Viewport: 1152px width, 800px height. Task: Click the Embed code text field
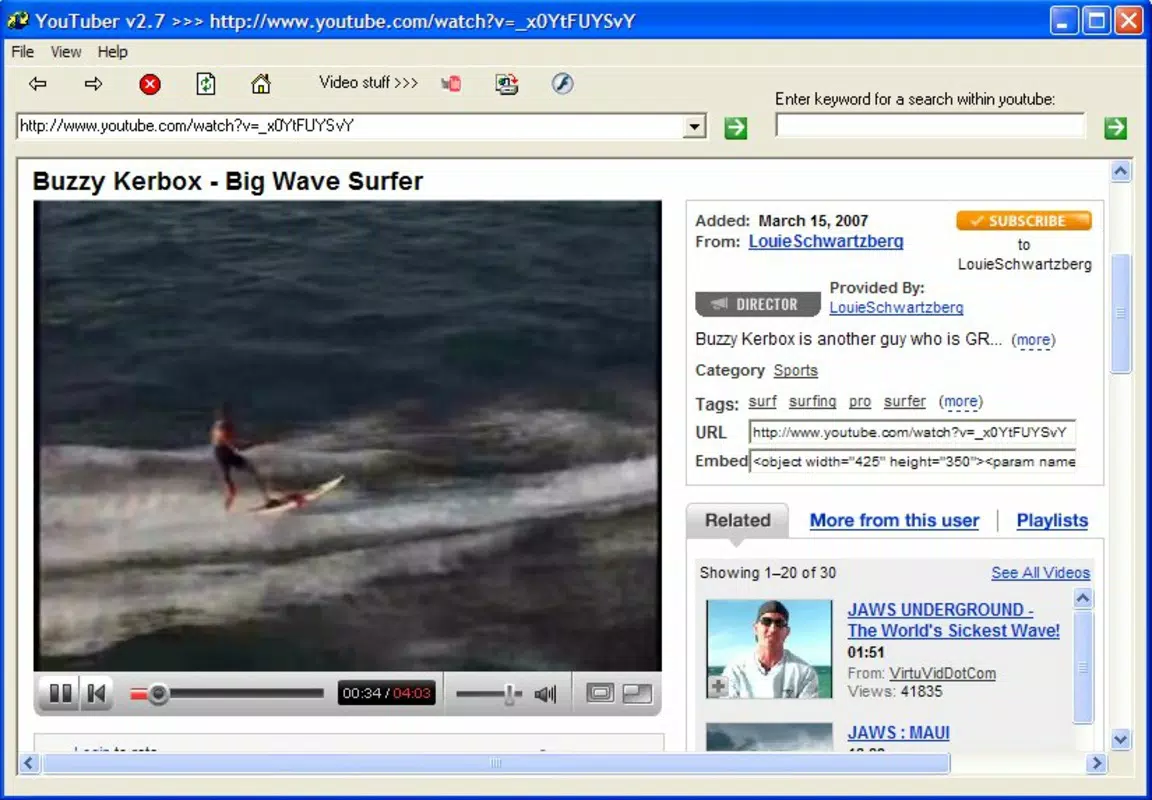coord(912,462)
